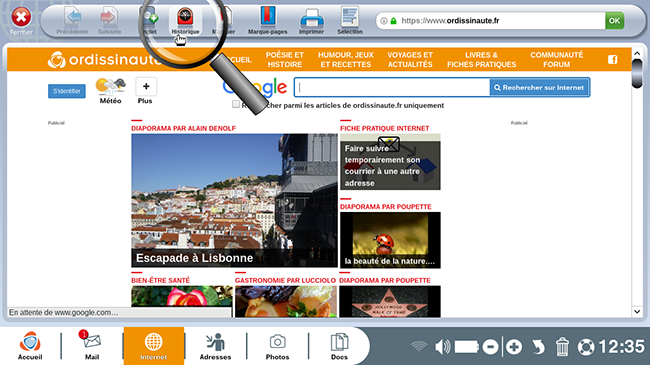Viewport: 650px width, 365px height.
Task: Click the scrollbar up arrow
Action: tap(637, 54)
